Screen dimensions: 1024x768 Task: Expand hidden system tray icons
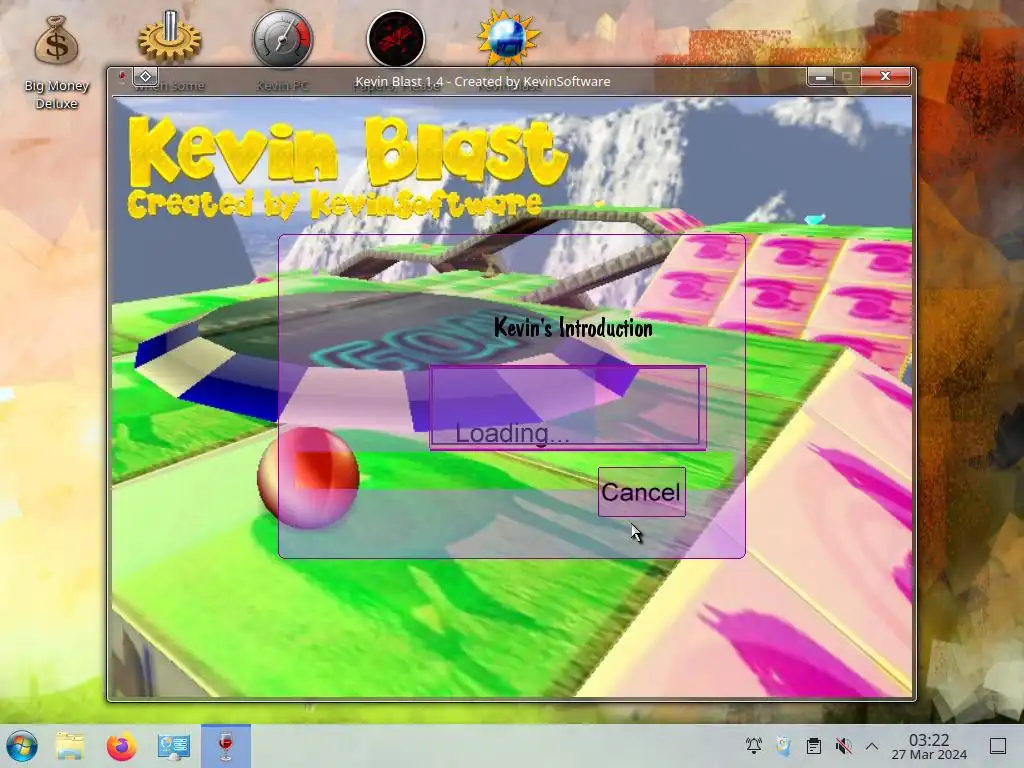click(x=872, y=745)
